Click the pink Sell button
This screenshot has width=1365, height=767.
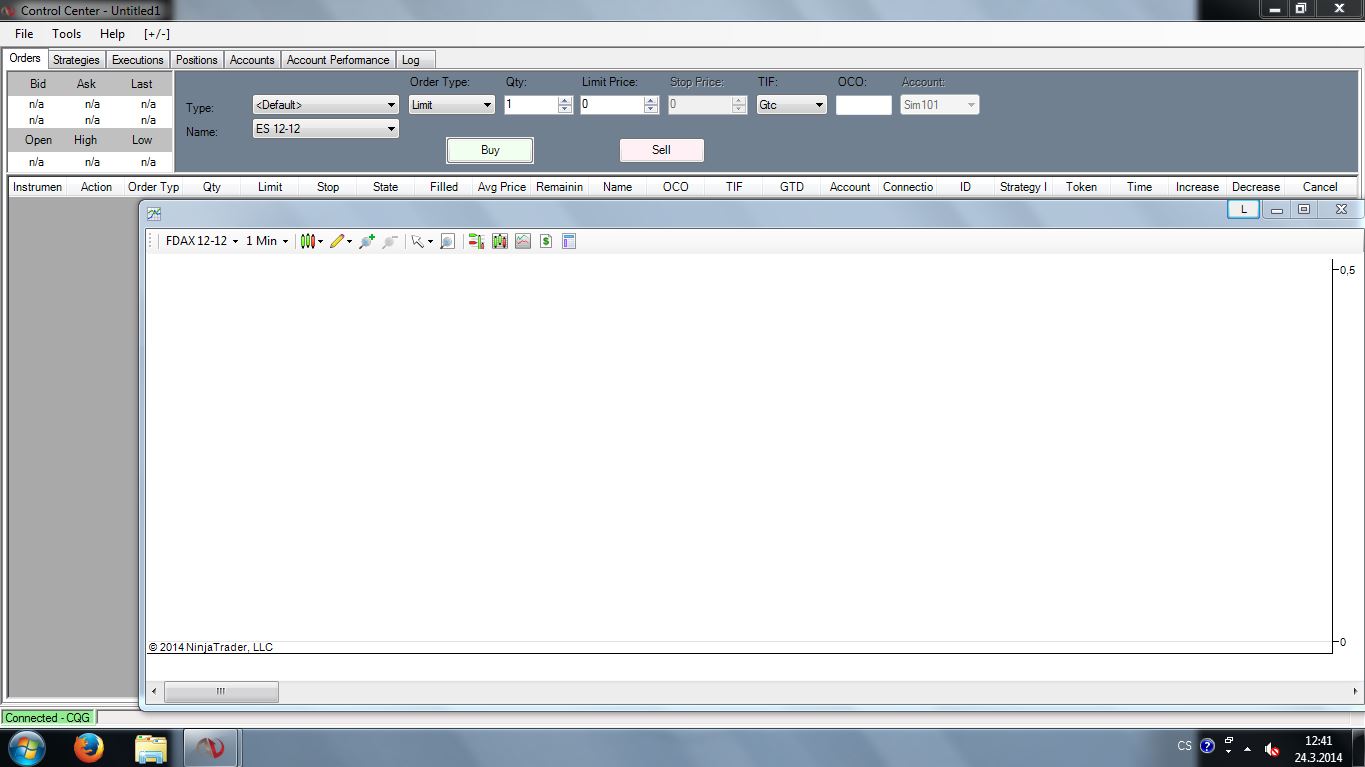click(662, 150)
